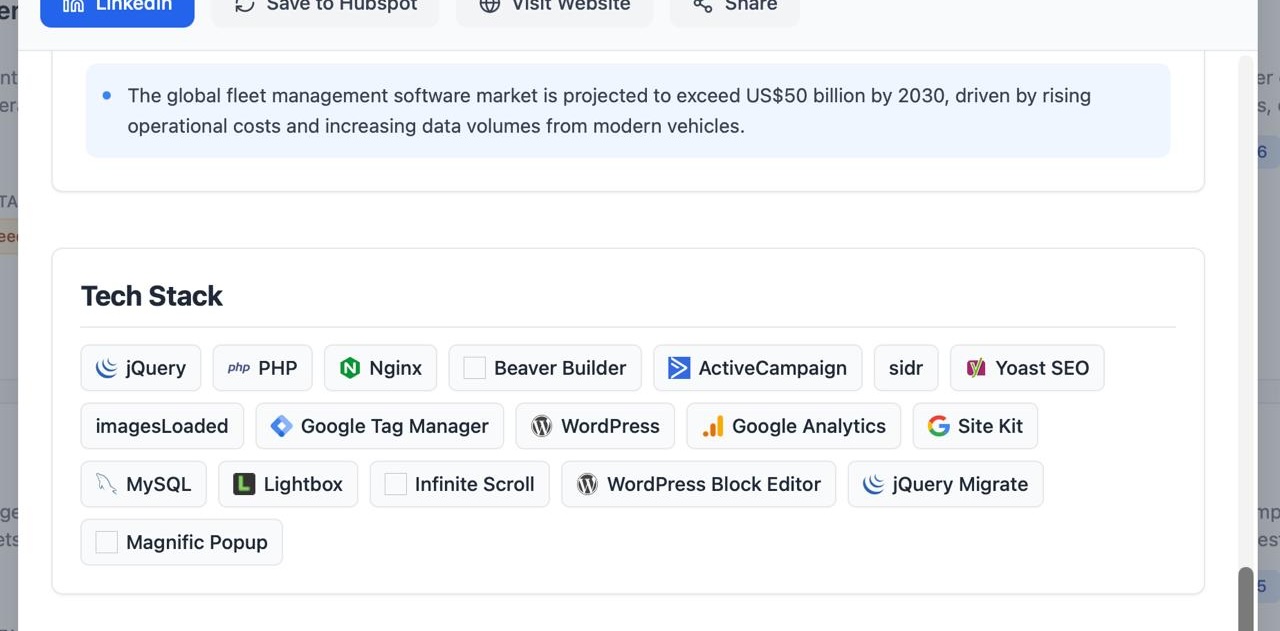Select the sidr tech stack tag
The image size is (1280, 631).
point(905,367)
